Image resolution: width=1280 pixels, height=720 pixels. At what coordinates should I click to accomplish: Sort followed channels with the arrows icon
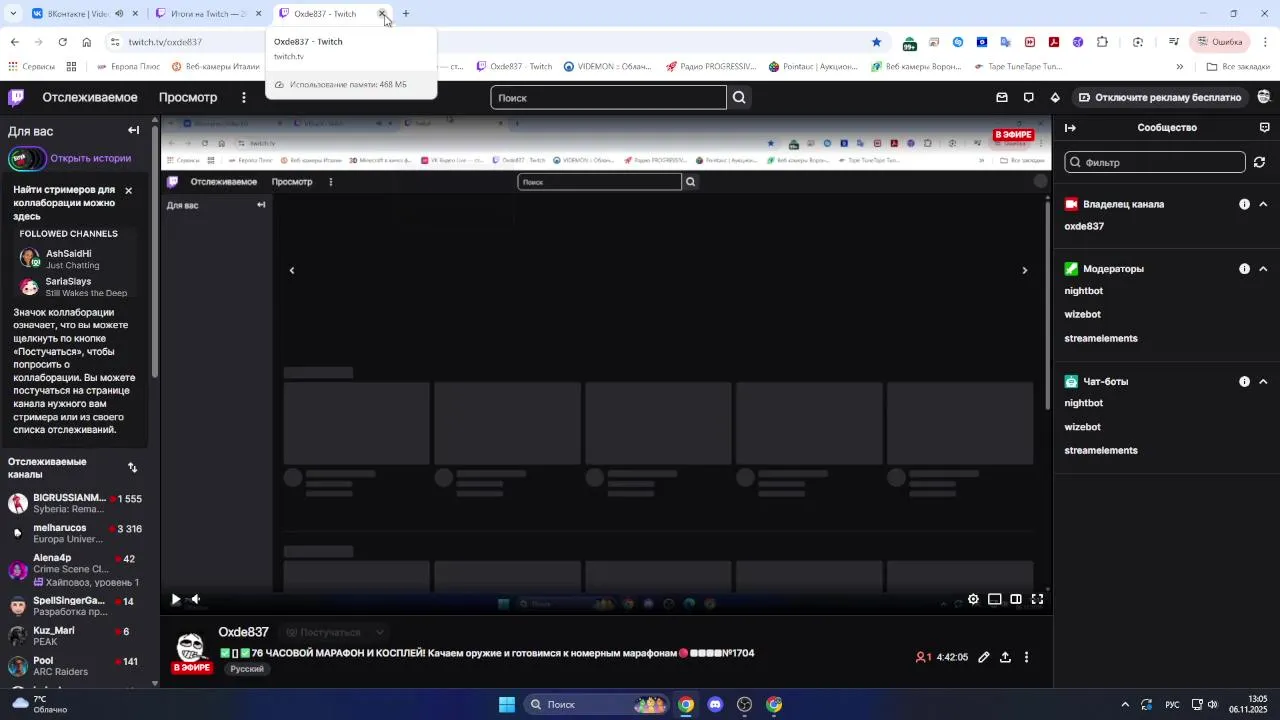pyautogui.click(x=133, y=467)
